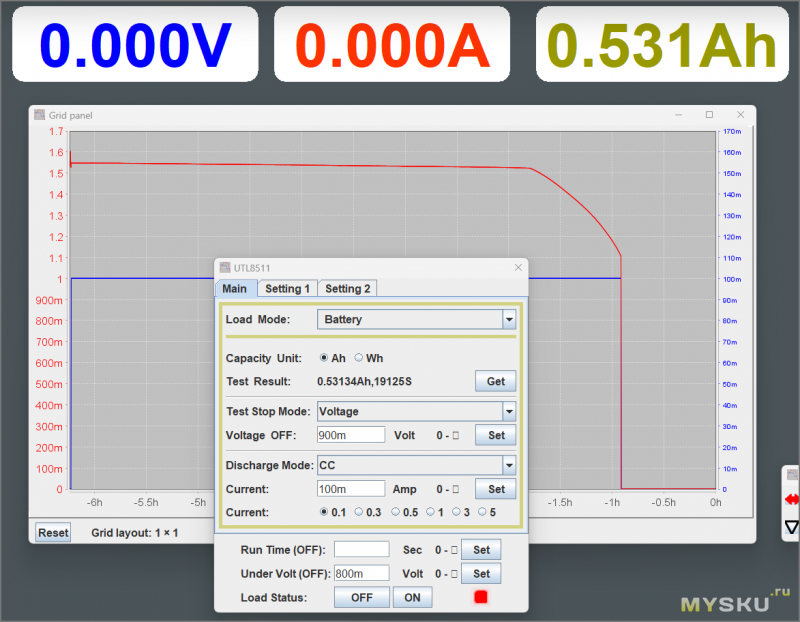Expand the Test Stop Mode dropdown
Screen dimensions: 800x622
[x=509, y=411]
